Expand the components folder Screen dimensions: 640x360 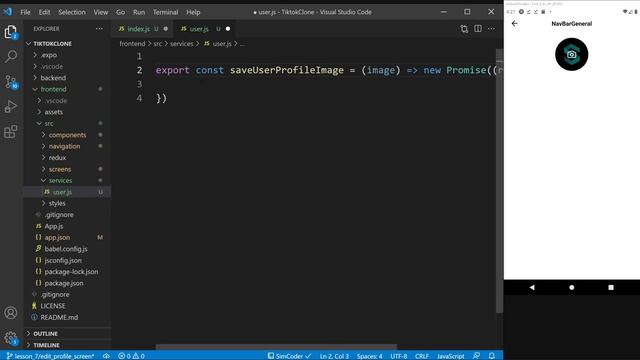tap(67, 135)
